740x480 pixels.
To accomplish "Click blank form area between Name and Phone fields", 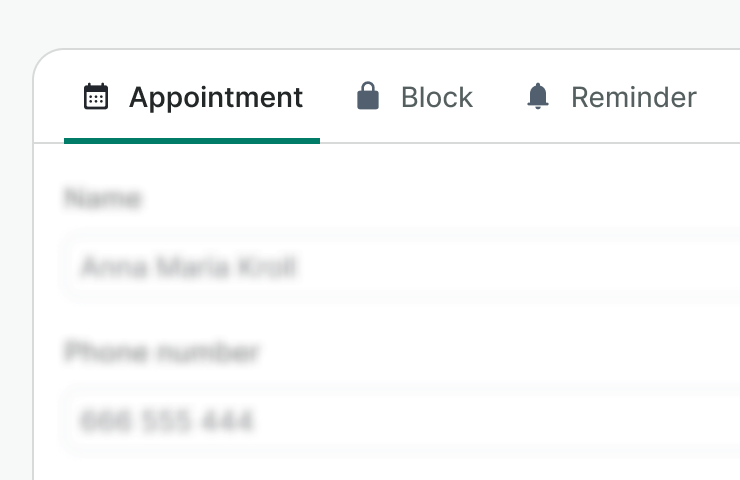I will [400, 316].
